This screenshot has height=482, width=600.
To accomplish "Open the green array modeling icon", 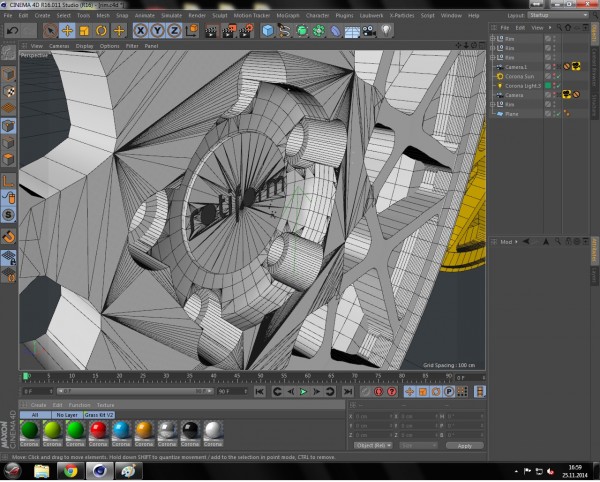I will [319, 31].
